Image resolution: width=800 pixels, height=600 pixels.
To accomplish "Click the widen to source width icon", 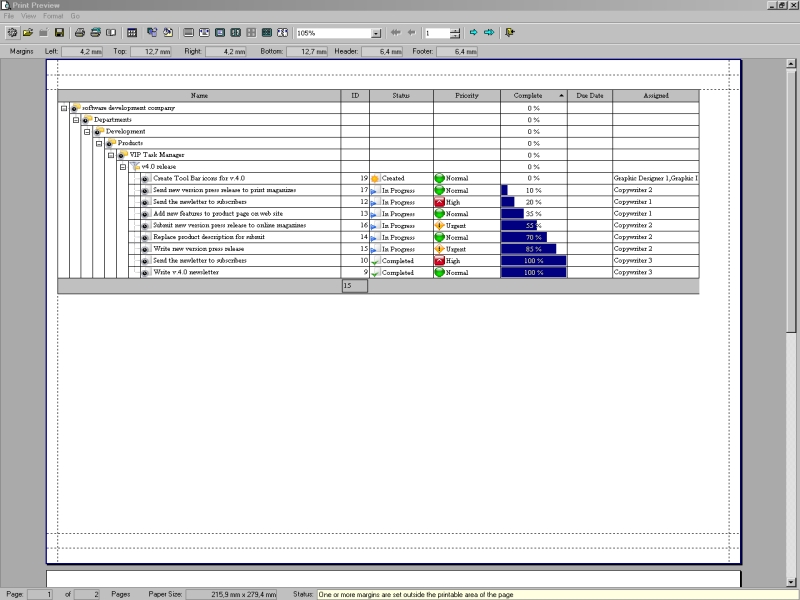I will pyautogui.click(x=283, y=33).
